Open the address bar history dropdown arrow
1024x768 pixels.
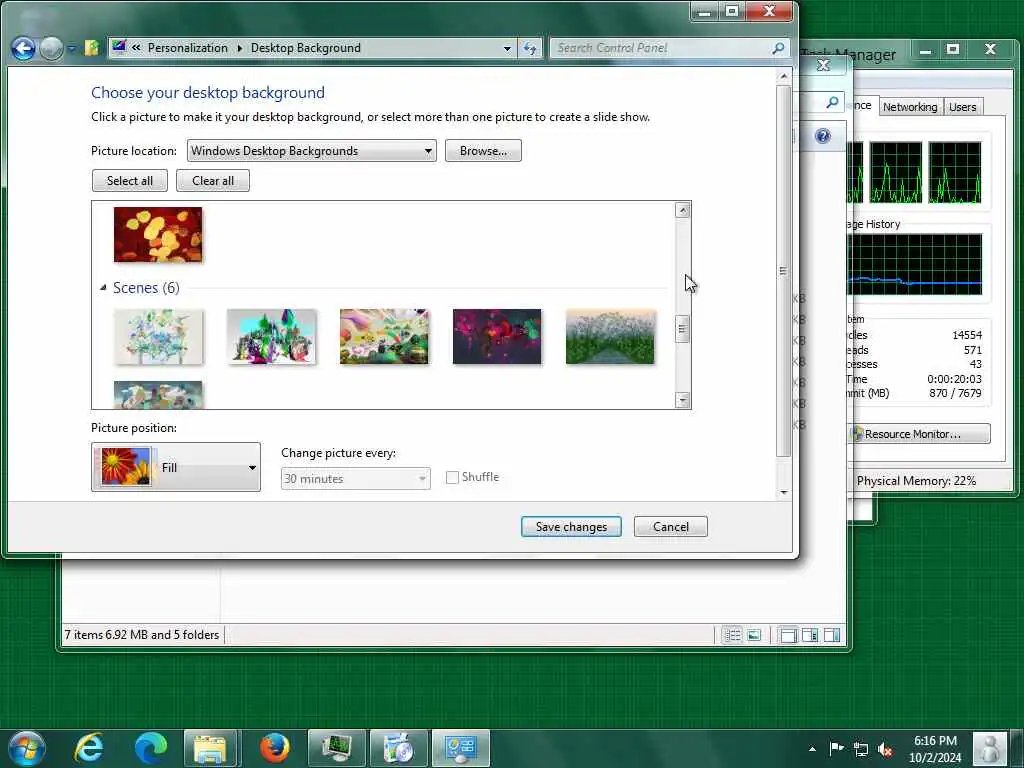[x=507, y=48]
